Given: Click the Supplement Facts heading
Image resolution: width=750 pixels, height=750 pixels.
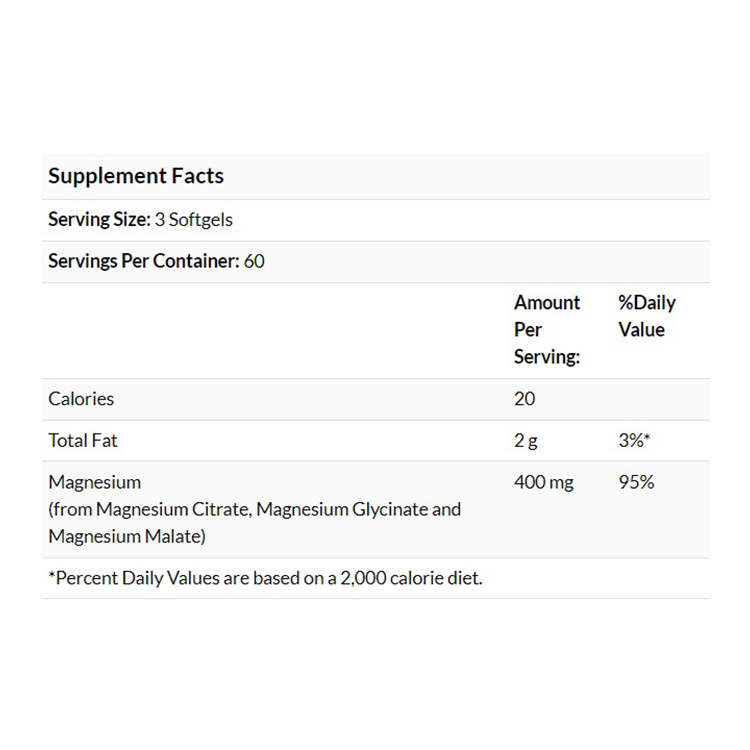Looking at the screenshot, I should (136, 176).
